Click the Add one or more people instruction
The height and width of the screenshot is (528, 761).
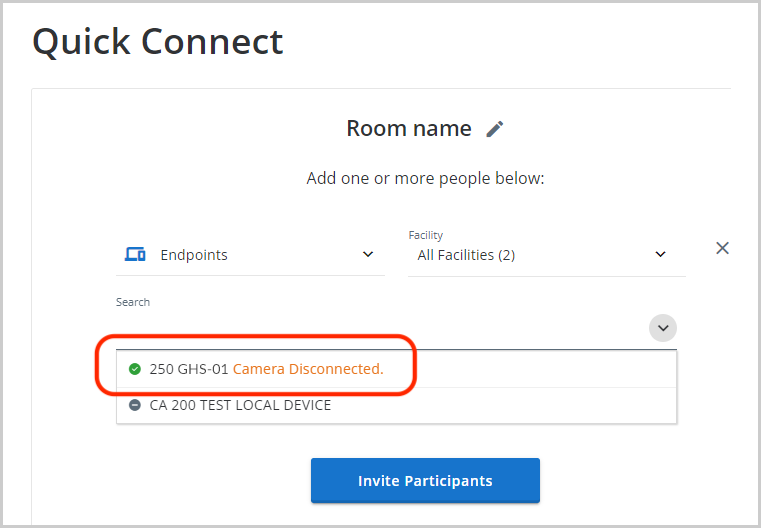tap(425, 179)
